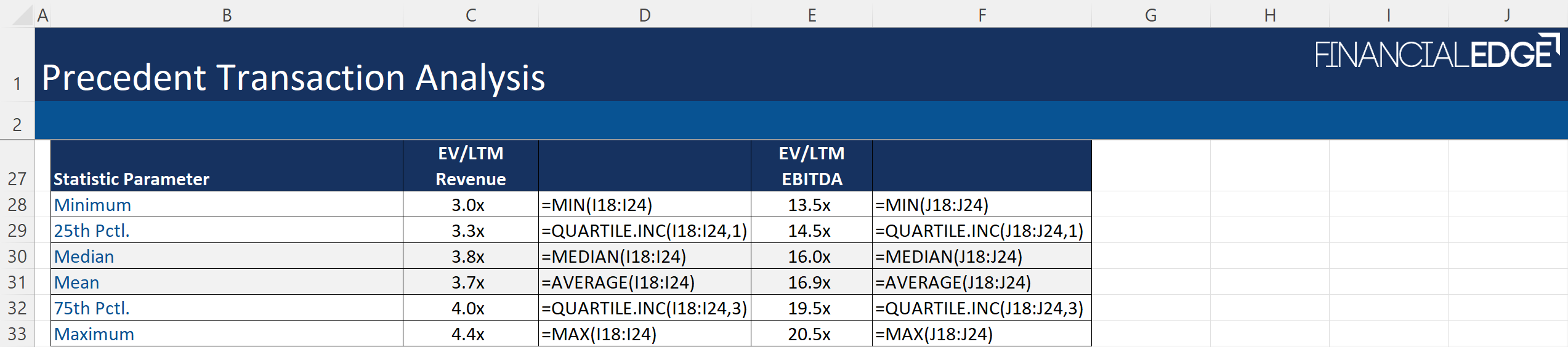This screenshot has width=1568, height=347.
Task: Select column D header
Action: 644,15
